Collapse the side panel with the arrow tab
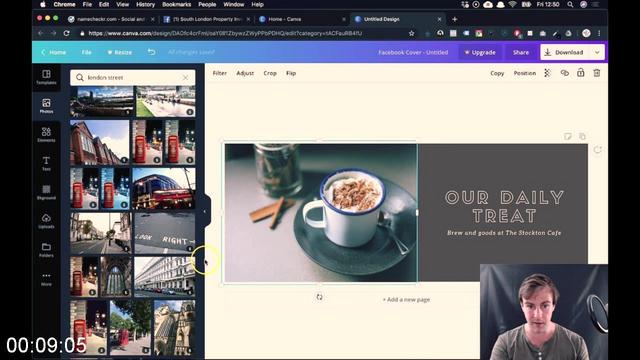This screenshot has height=360, width=640. point(206,211)
